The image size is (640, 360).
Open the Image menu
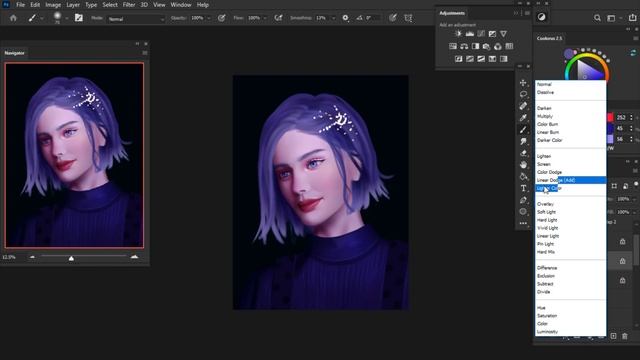(x=53, y=5)
